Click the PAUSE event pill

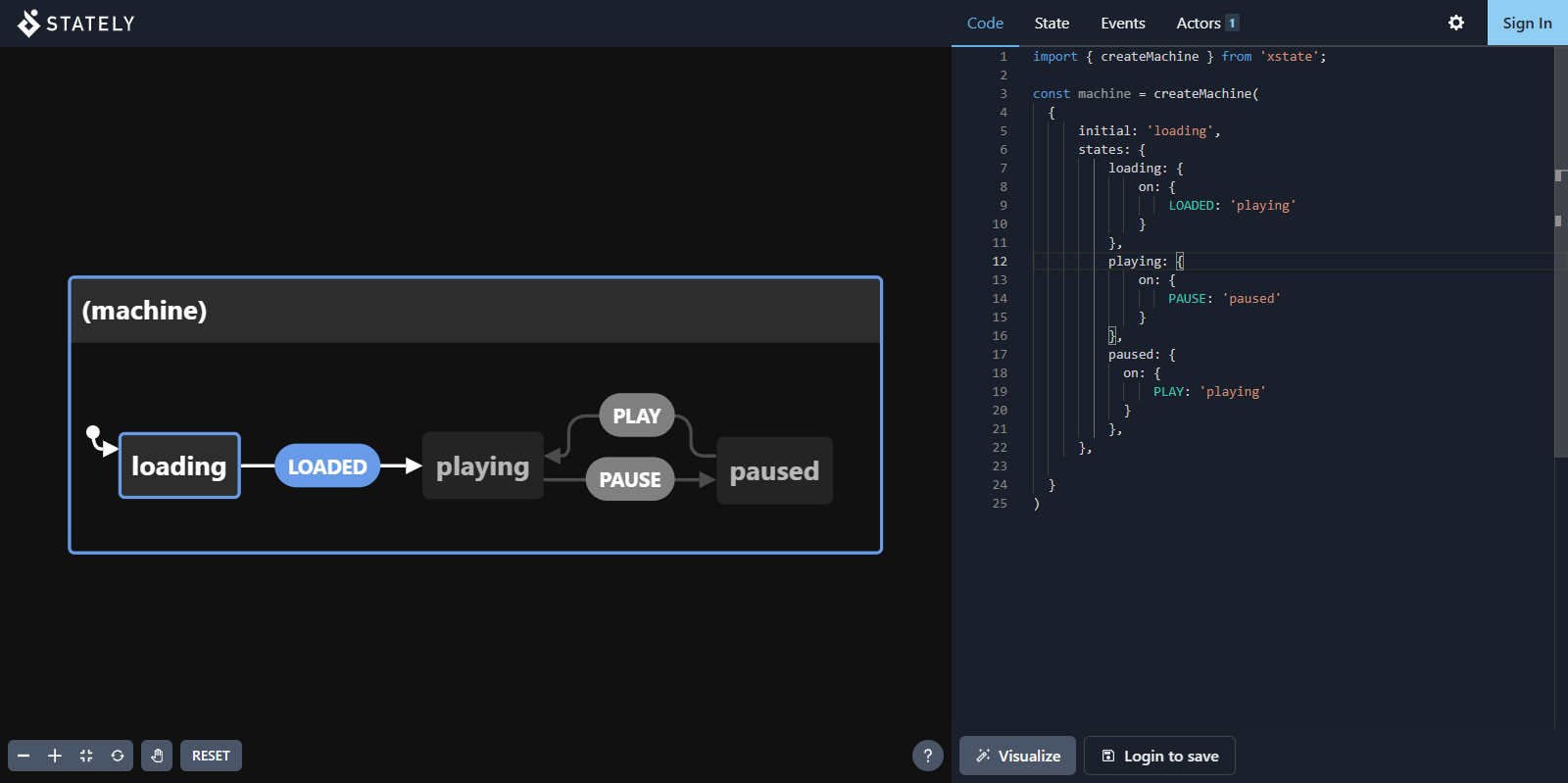point(630,479)
